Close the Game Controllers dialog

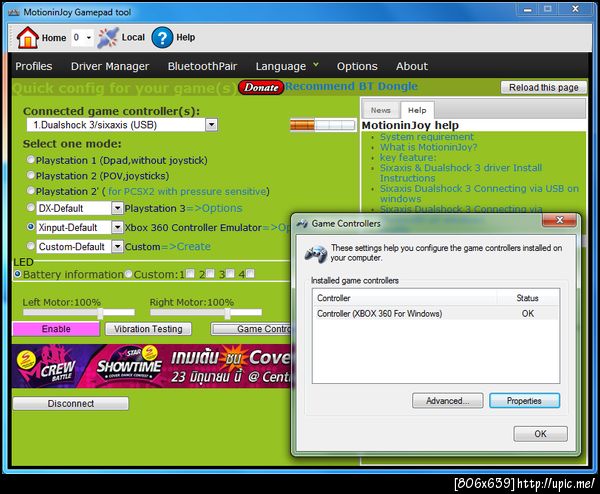click(559, 220)
